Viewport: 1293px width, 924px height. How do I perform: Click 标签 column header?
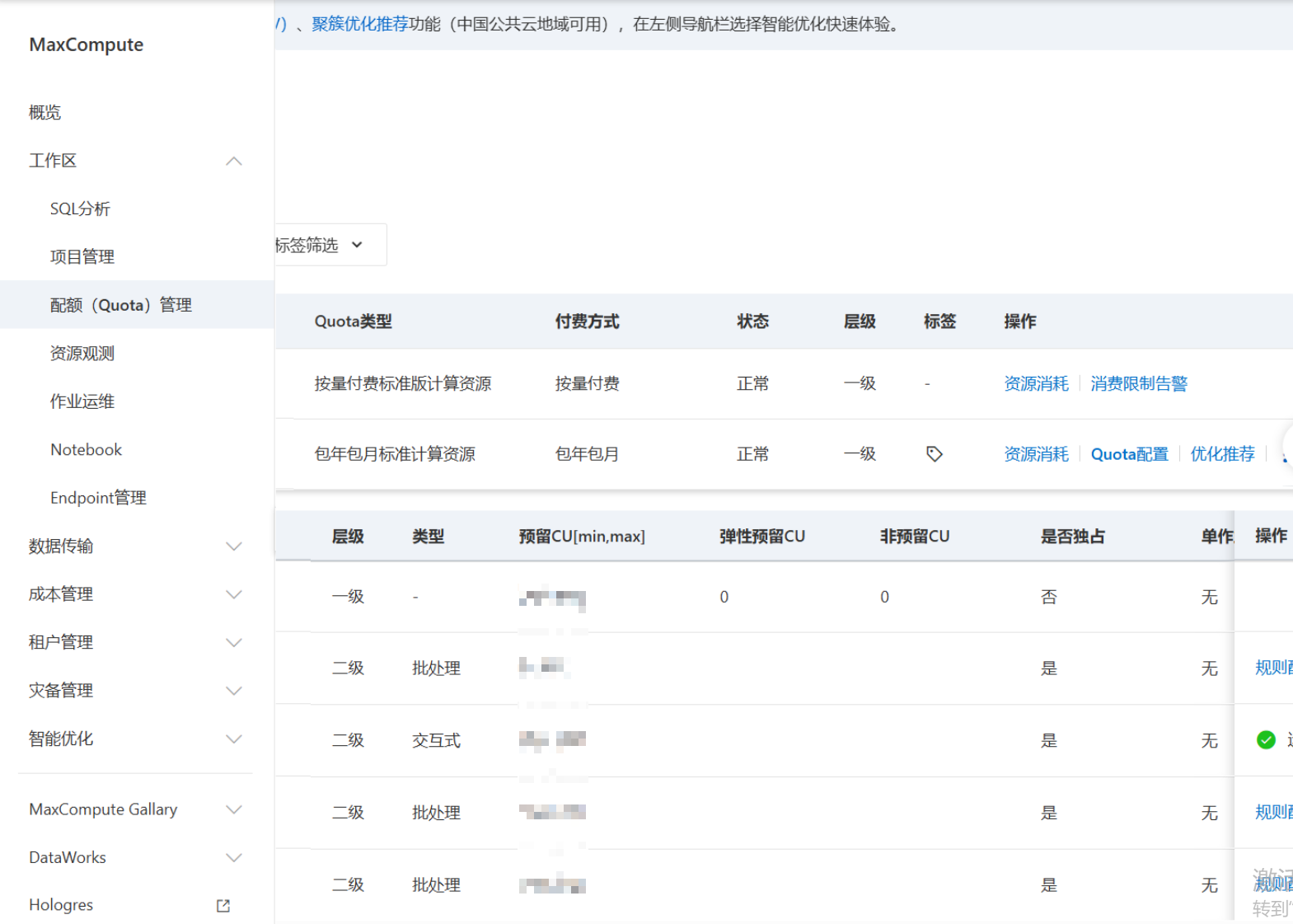pos(939,321)
